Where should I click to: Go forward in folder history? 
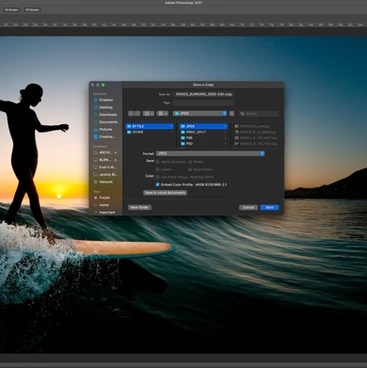[137, 114]
